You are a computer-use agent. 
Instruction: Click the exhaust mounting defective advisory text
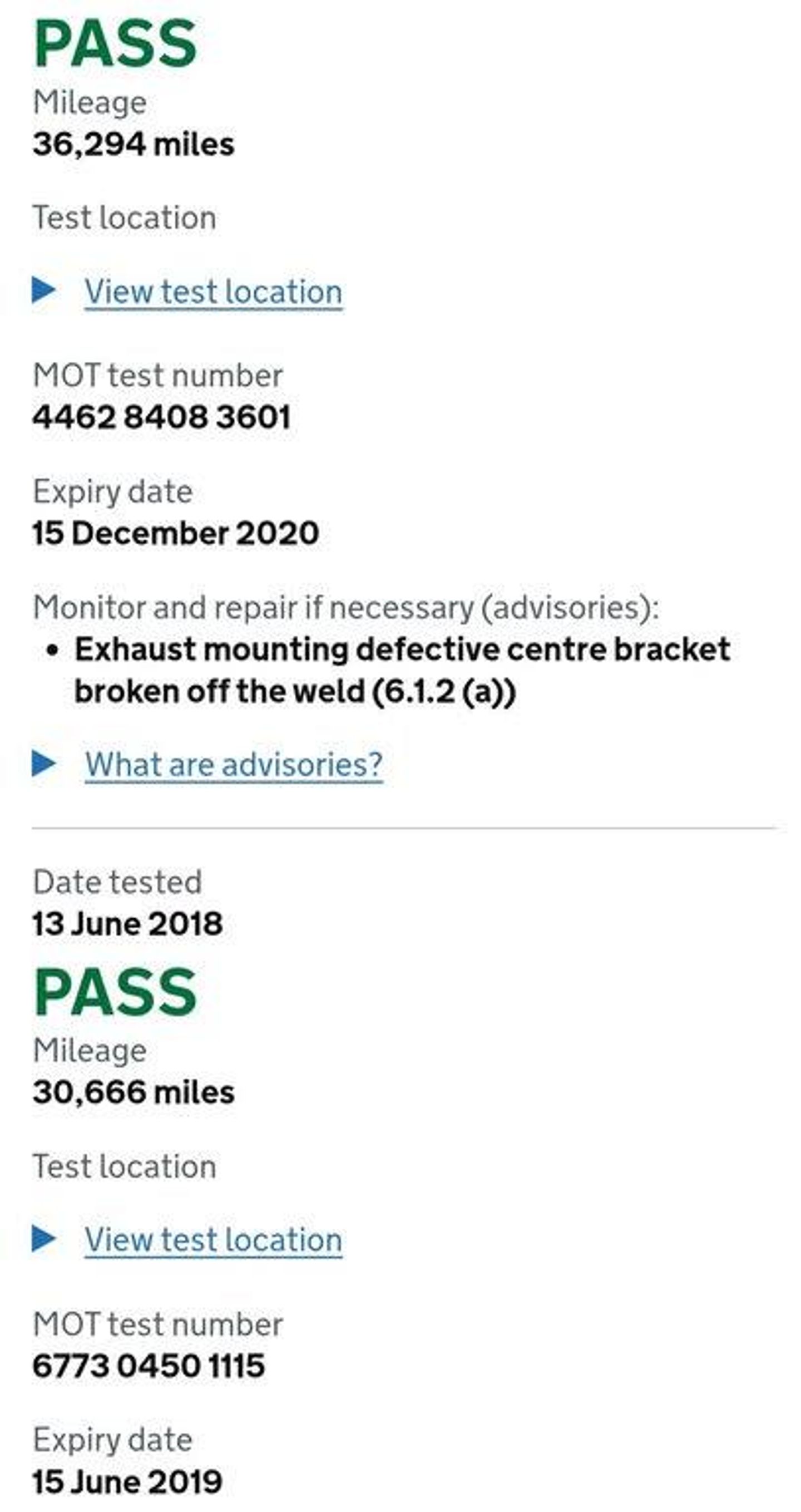pos(402,671)
